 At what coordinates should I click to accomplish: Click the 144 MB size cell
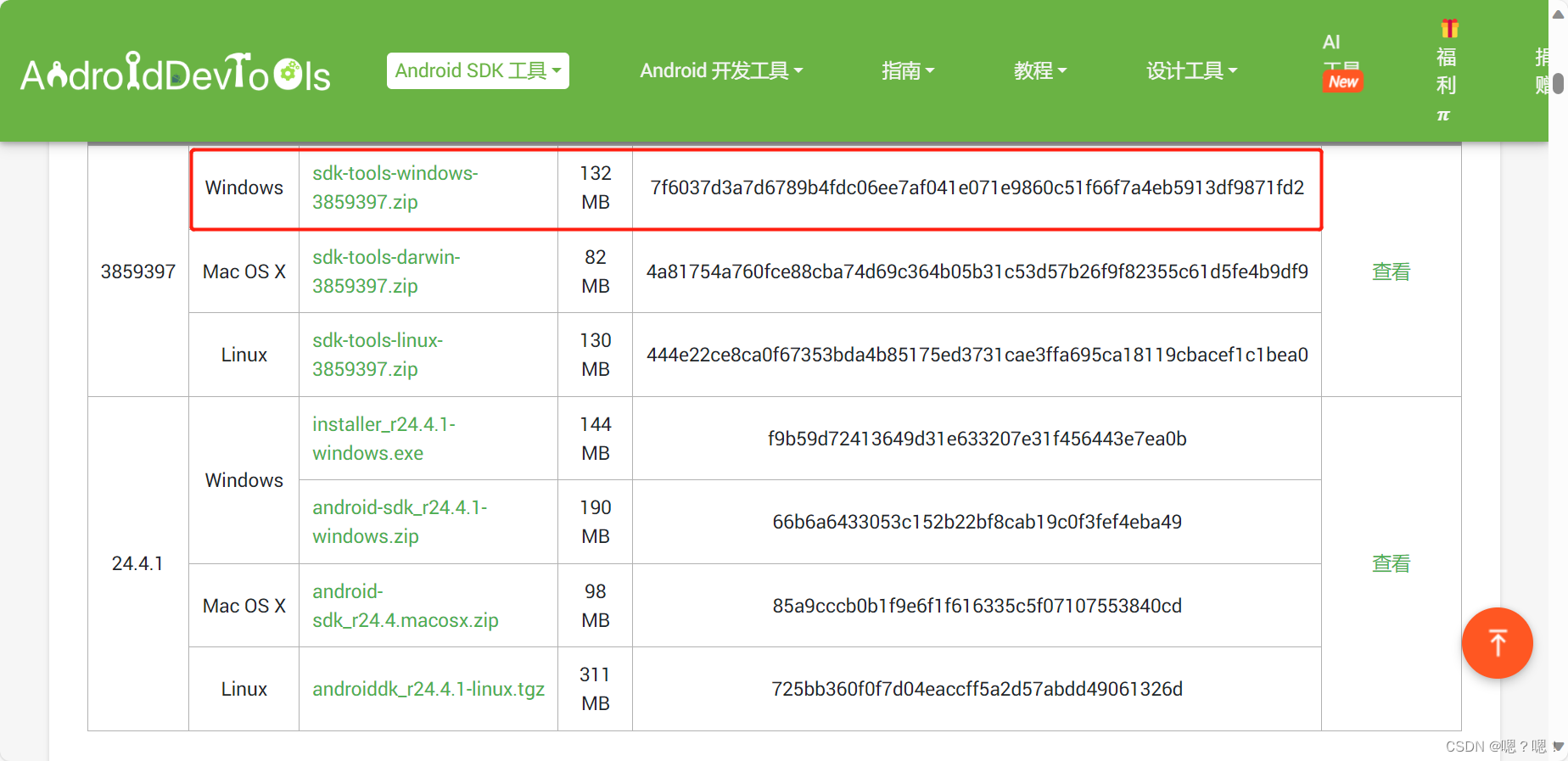596,439
